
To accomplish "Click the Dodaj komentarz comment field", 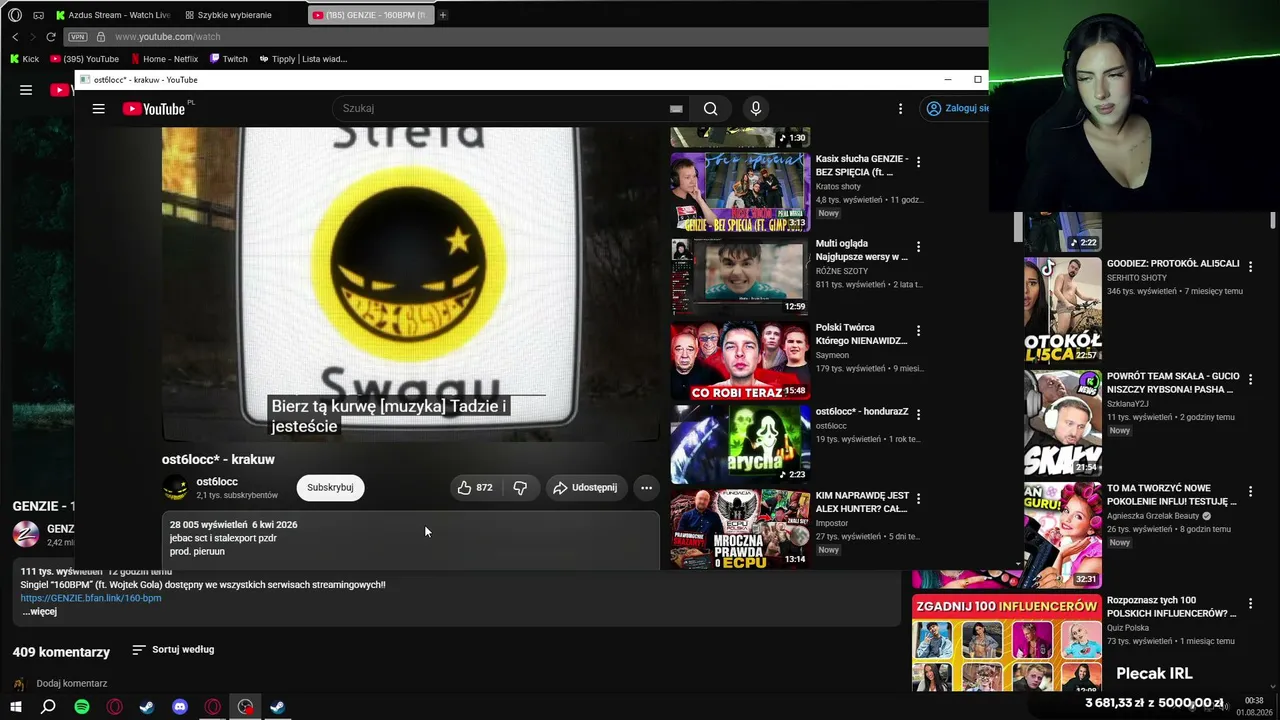I will click(72, 684).
